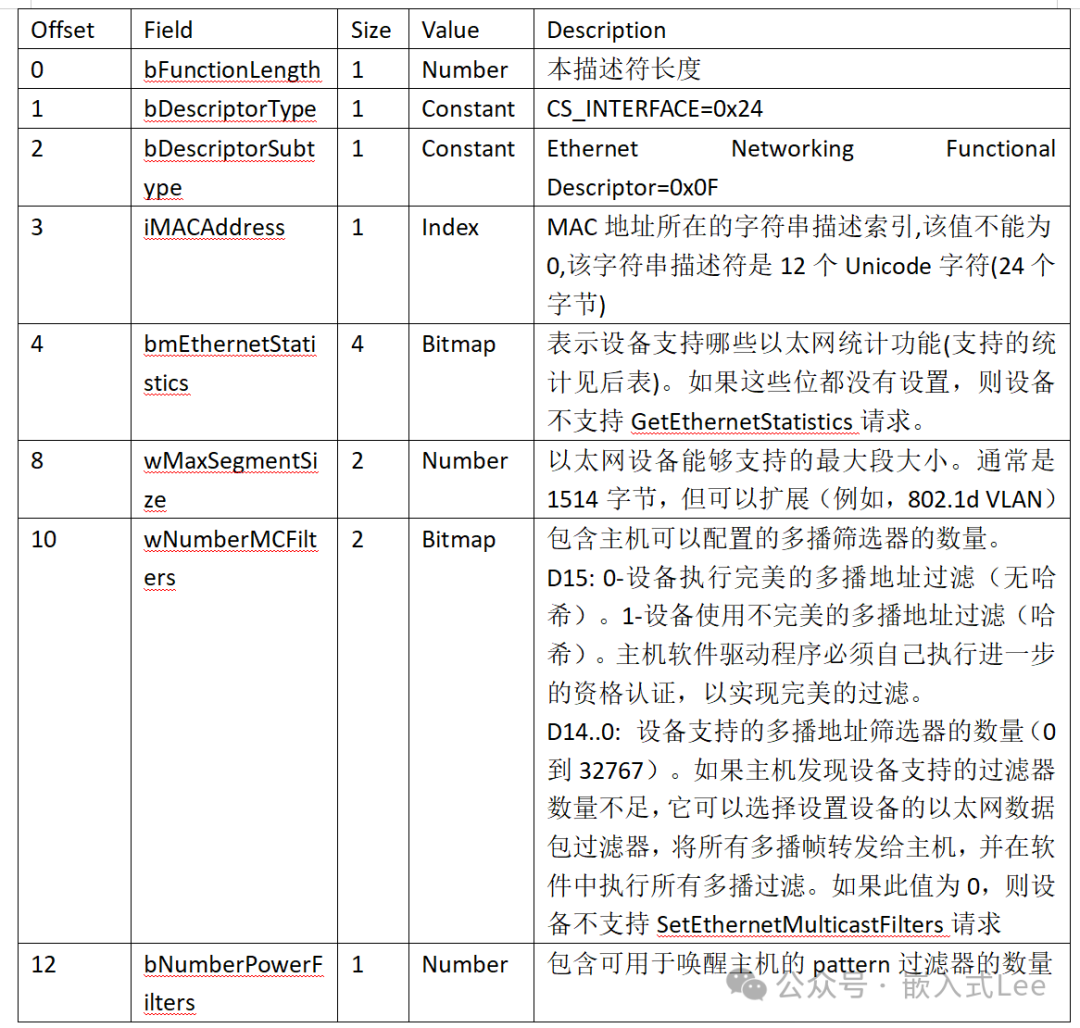The height and width of the screenshot is (1028, 1080).
Task: Click the CS_INTERFACE=0x24 description
Action: pyautogui.click(x=654, y=109)
